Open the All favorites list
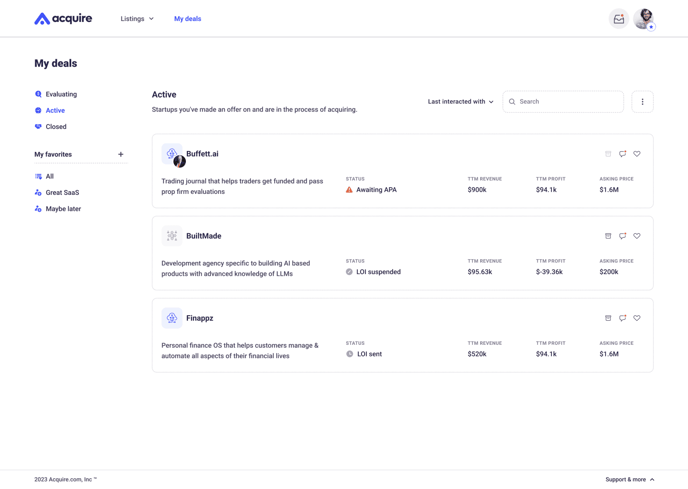688x489 pixels. tap(44, 176)
